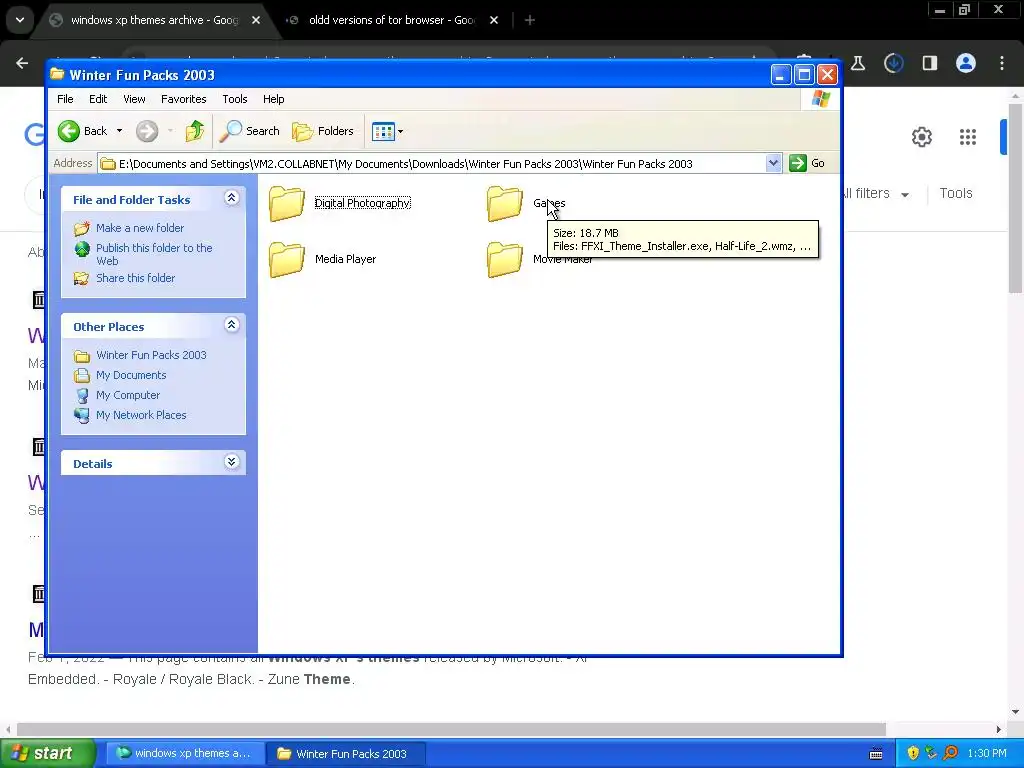
Task: Click the My Network Places icon
Action: point(82,415)
